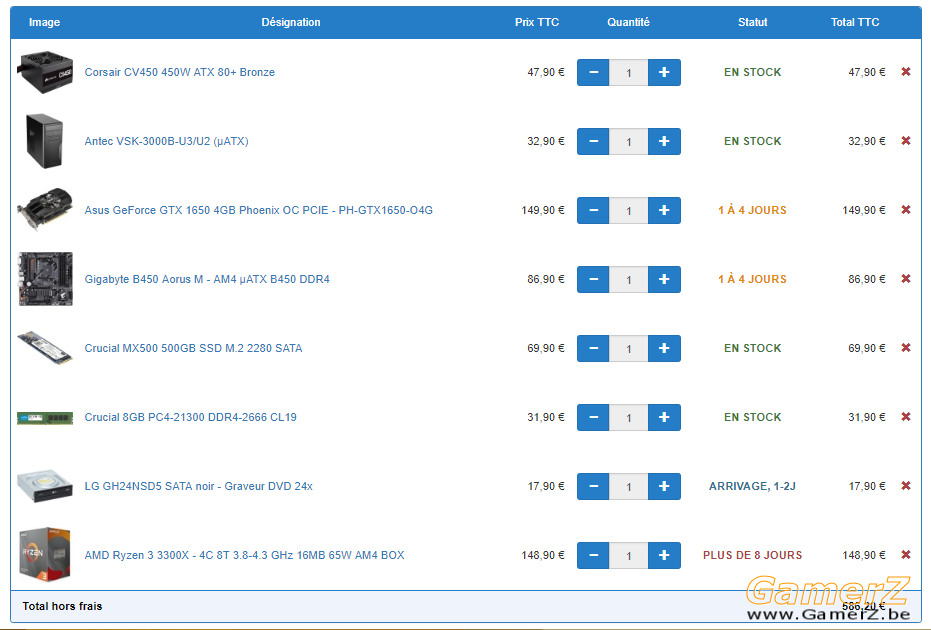This screenshot has width=931, height=630.
Task: Increase quantity of AMD Ryzen 3 3300X
Action: coord(664,555)
